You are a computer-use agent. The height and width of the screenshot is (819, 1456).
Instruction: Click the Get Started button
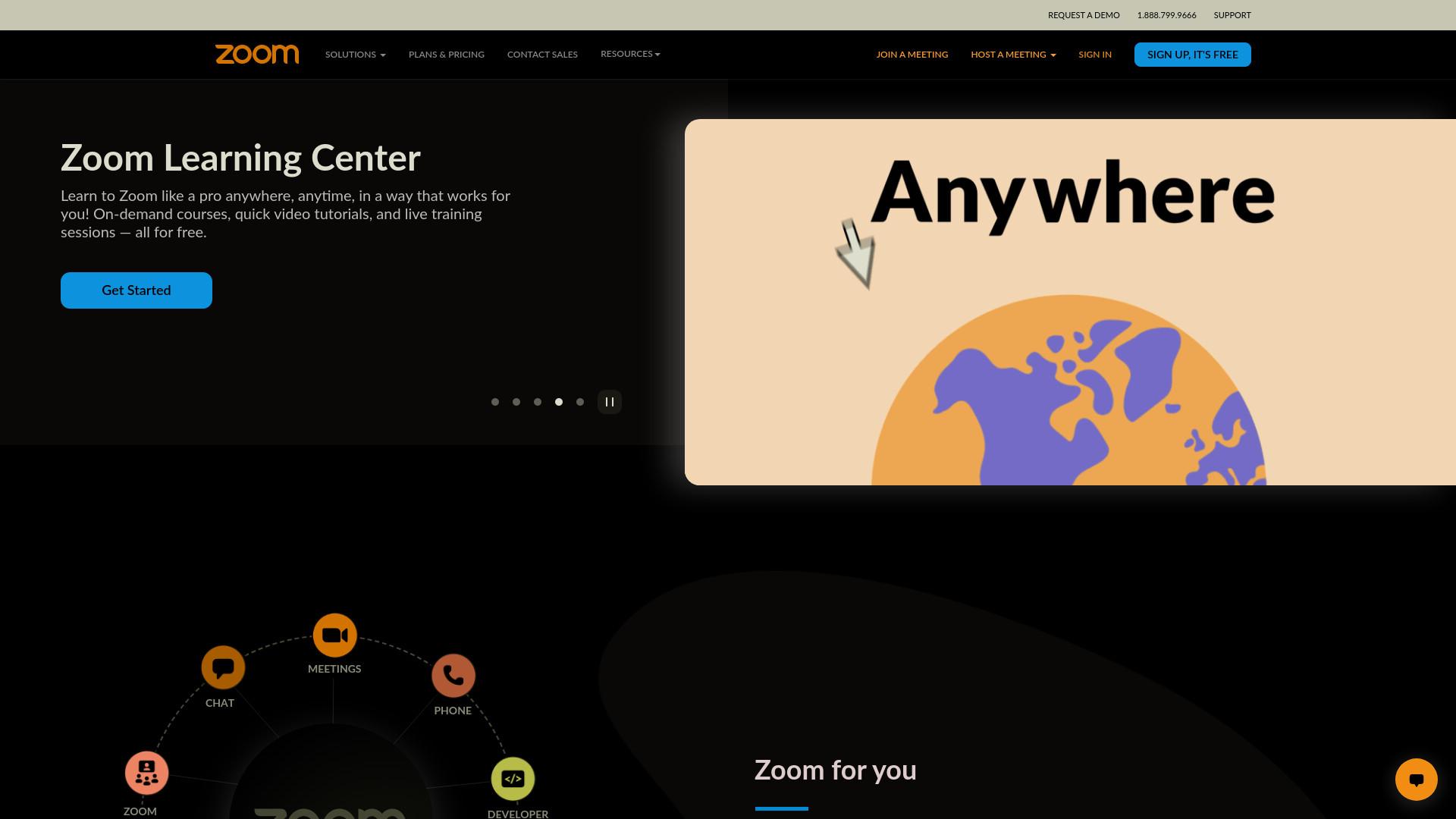tap(136, 290)
